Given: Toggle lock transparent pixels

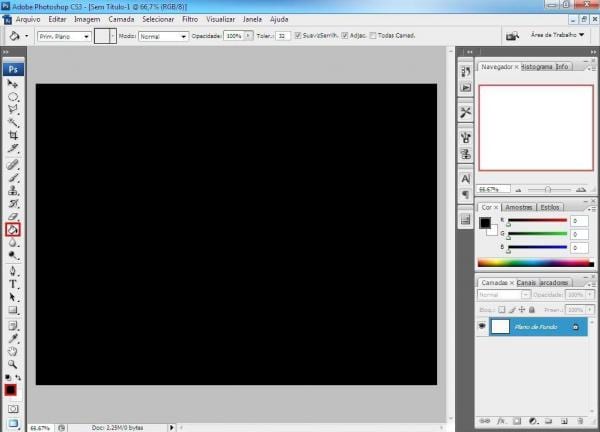Looking at the screenshot, I should 502,310.
